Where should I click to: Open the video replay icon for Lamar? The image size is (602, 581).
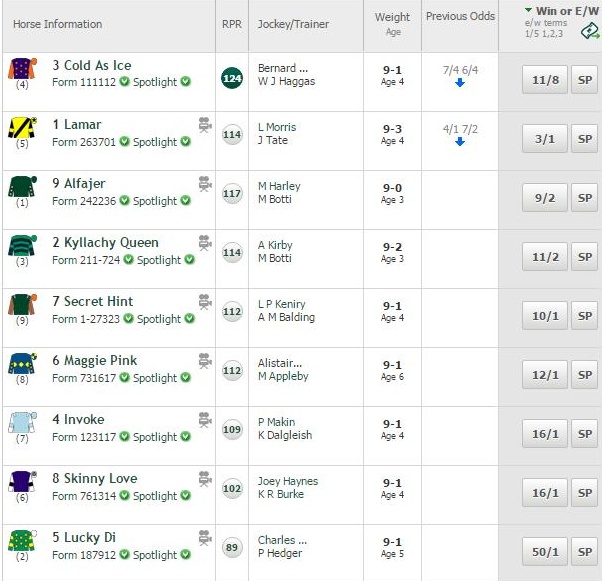205,125
